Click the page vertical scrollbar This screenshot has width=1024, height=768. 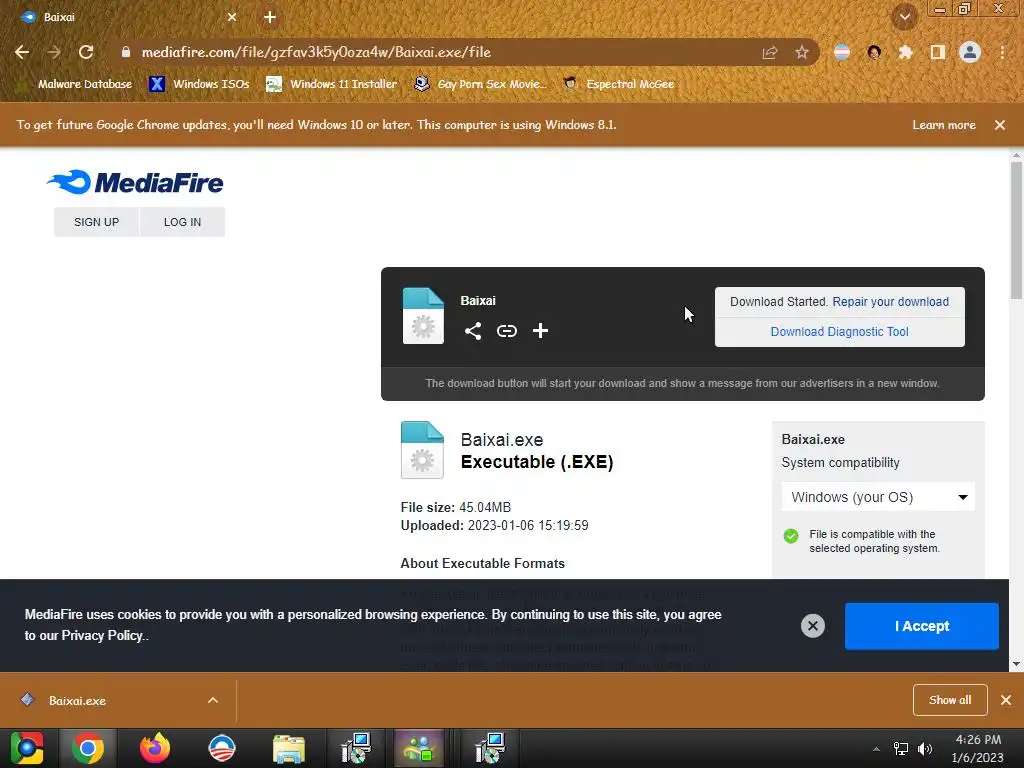1016,230
